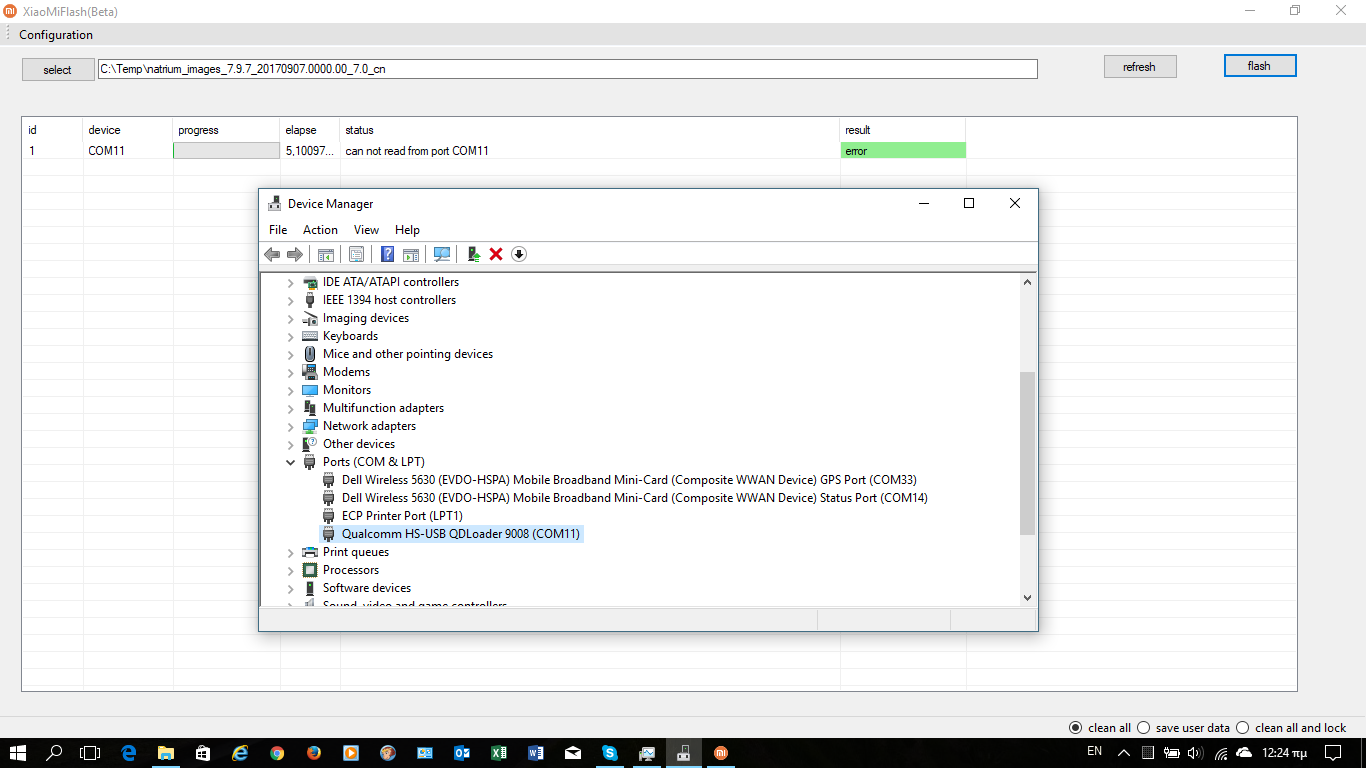Click the Update driver software toolbar icon
The height and width of the screenshot is (768, 1366).
474,254
